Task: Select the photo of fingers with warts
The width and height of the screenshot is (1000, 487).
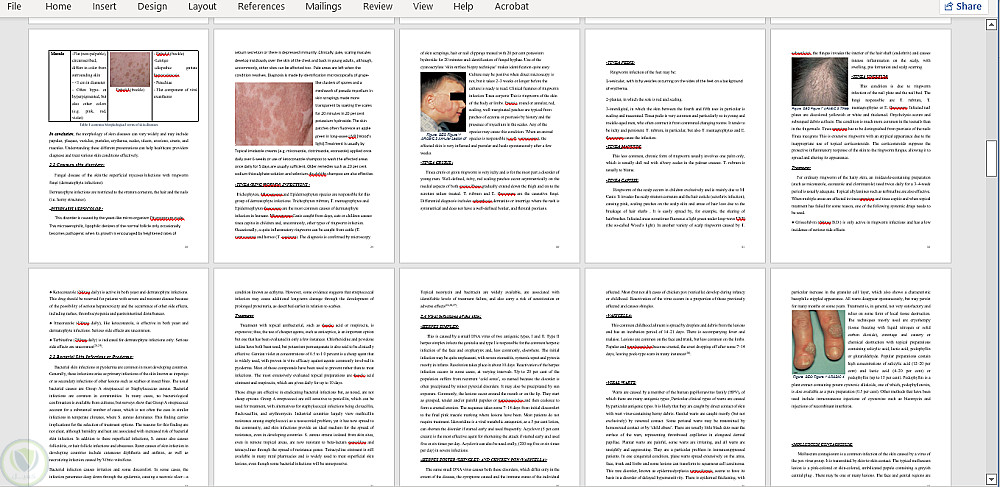Action: click(x=818, y=340)
